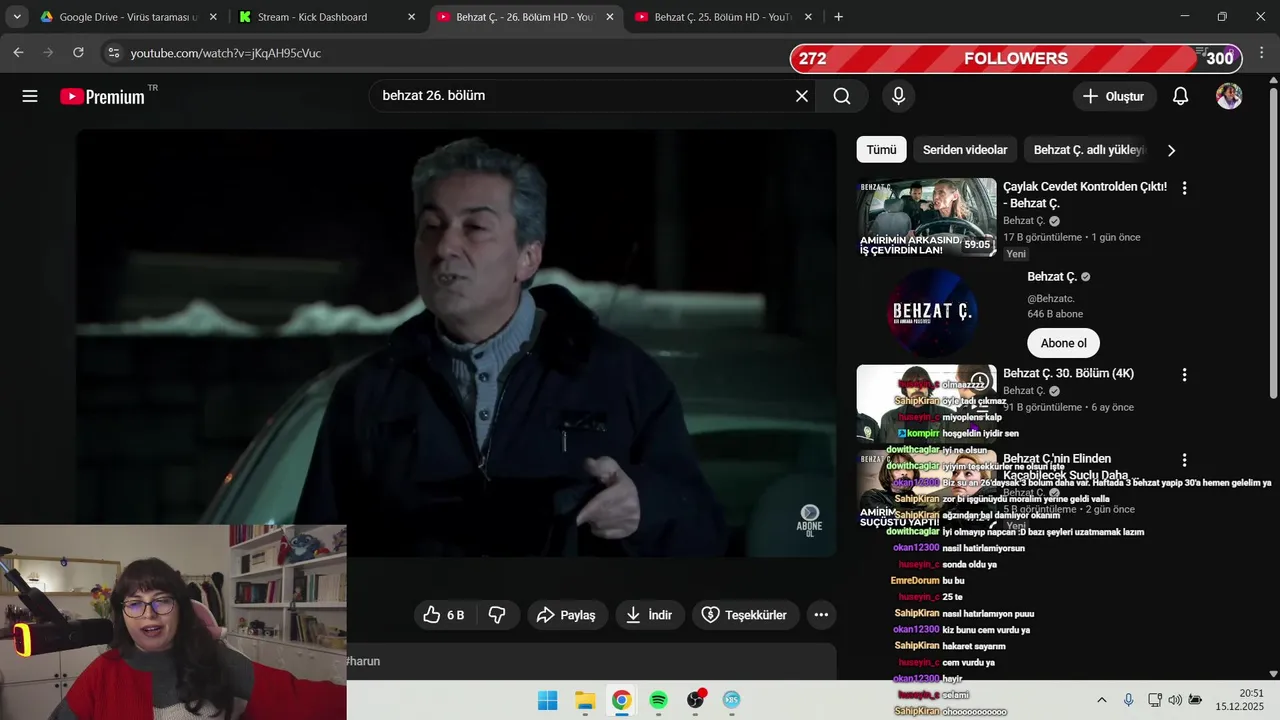
Task: Open options for Çaylak Cevdet Kontrolden Çıktı video
Action: 1184,188
